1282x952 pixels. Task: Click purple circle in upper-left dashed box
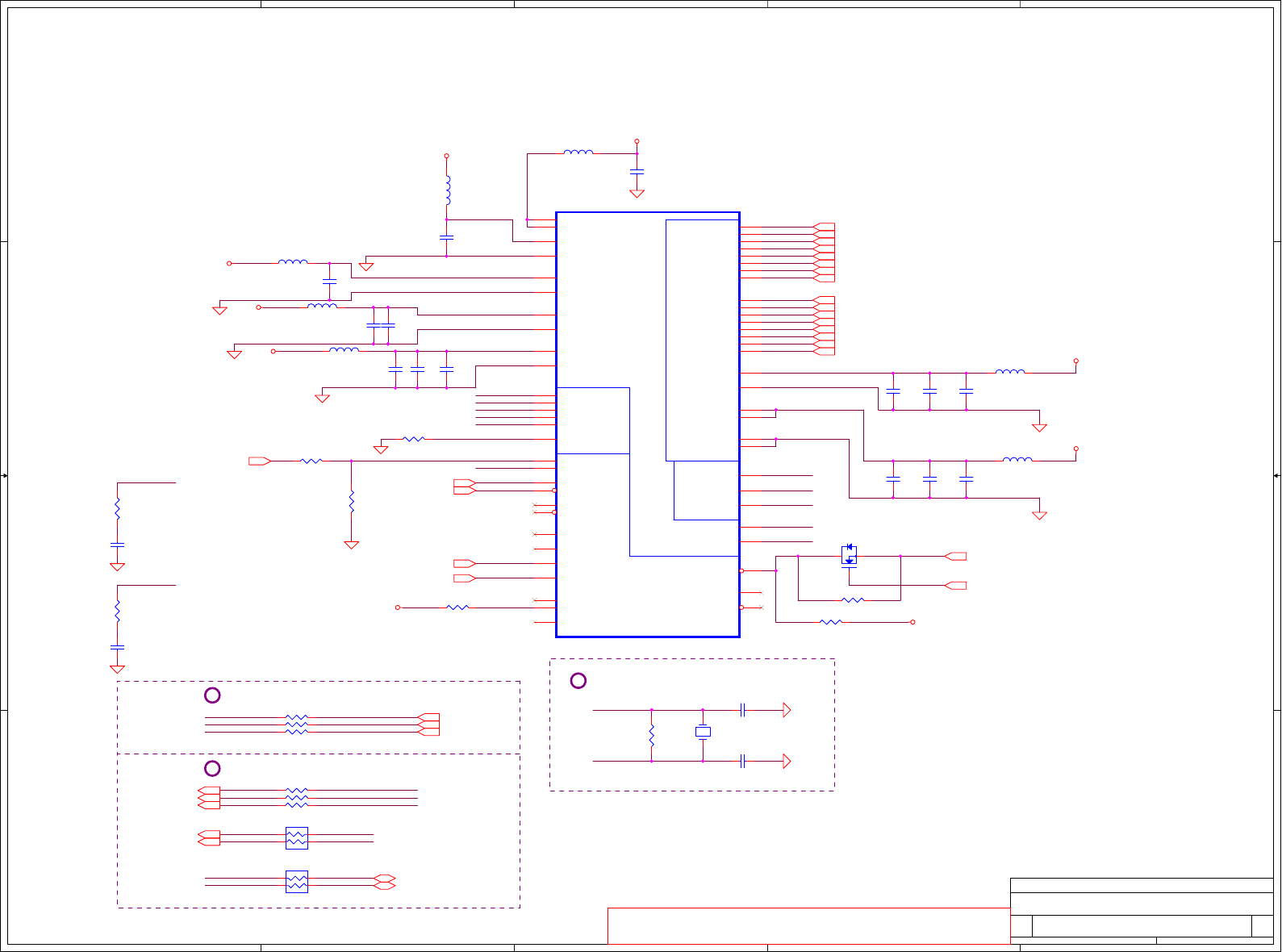coord(212,695)
